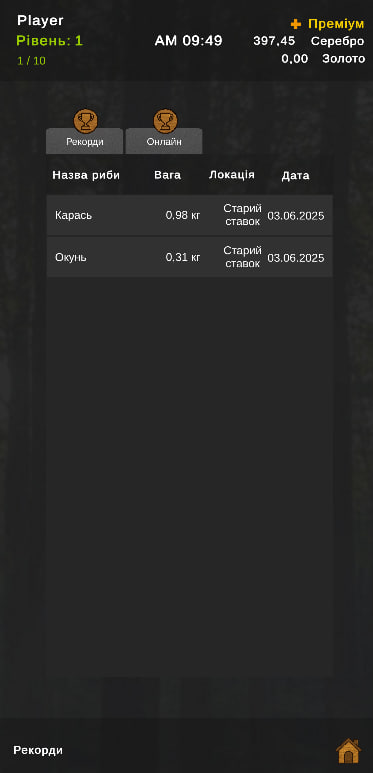This screenshot has width=373, height=773.
Task: Click the Рівень: 1 level label
Action: (49, 41)
